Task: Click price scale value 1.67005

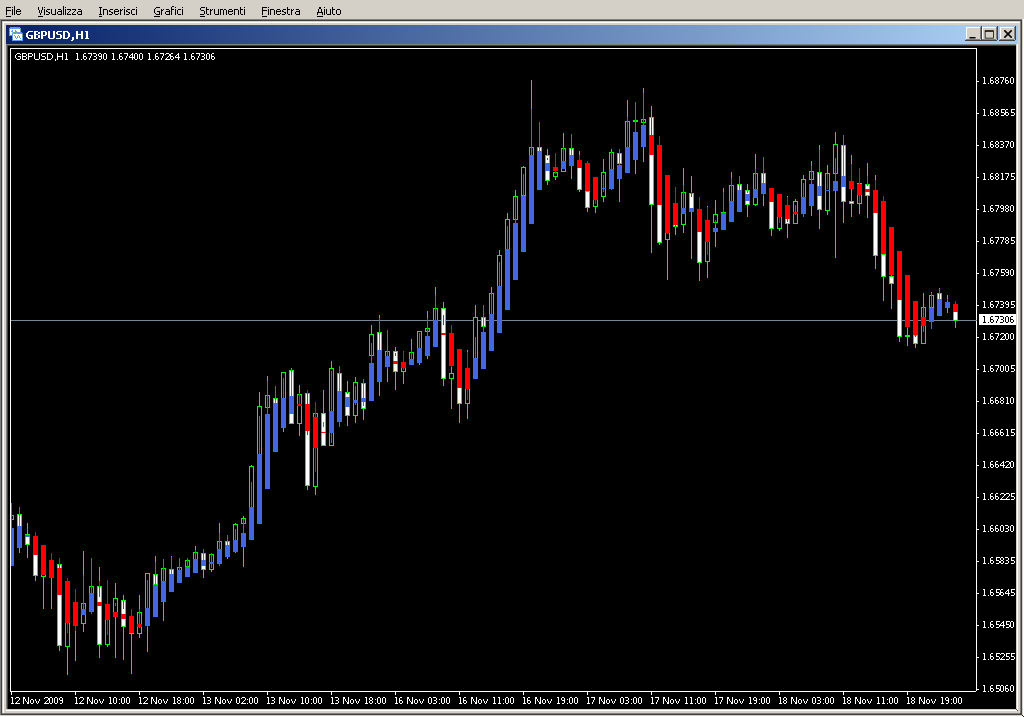Action: (999, 369)
